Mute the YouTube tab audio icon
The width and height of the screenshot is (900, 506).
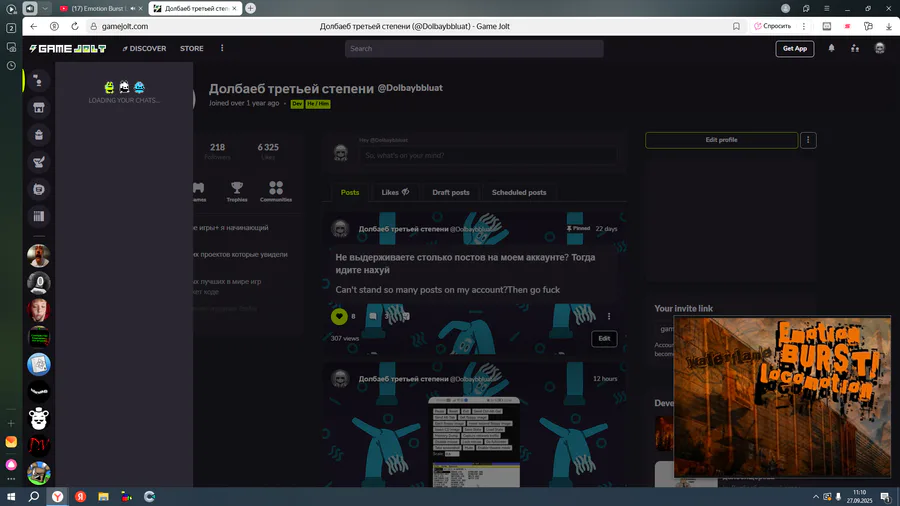point(133,9)
